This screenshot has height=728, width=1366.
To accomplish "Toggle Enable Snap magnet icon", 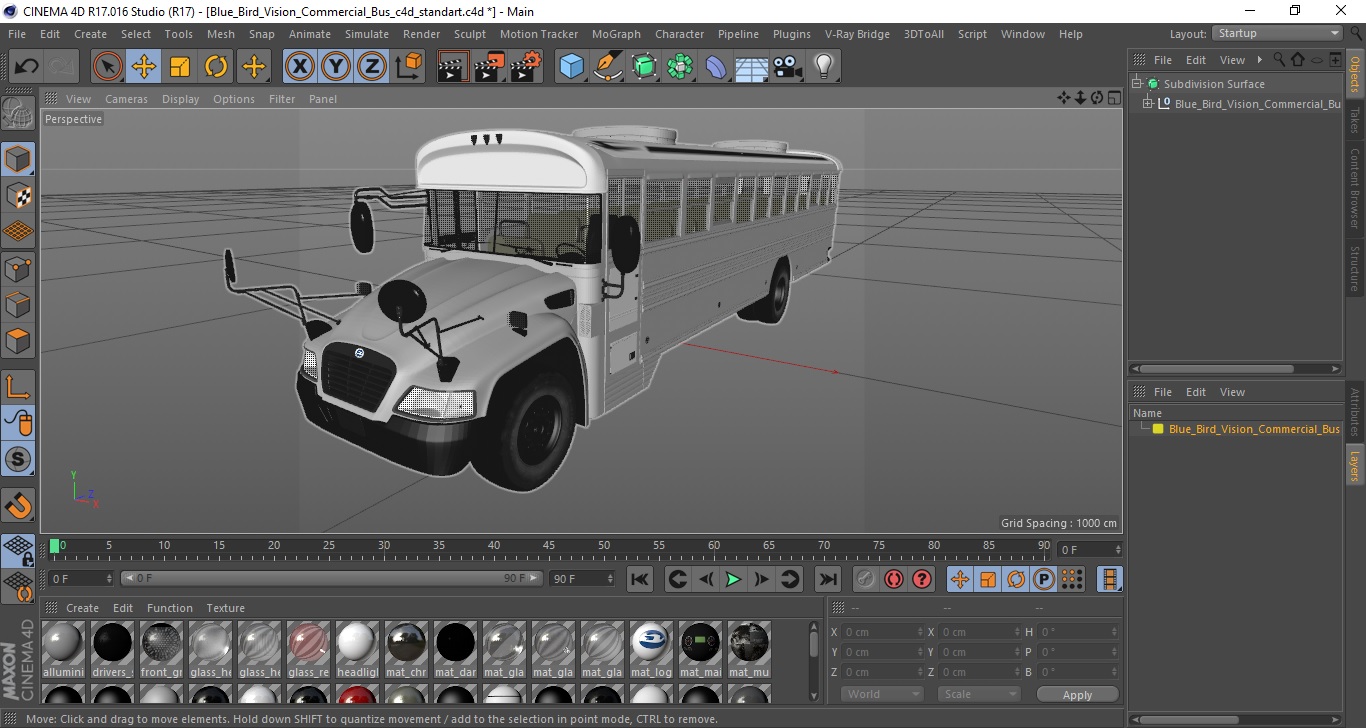I will [18, 505].
